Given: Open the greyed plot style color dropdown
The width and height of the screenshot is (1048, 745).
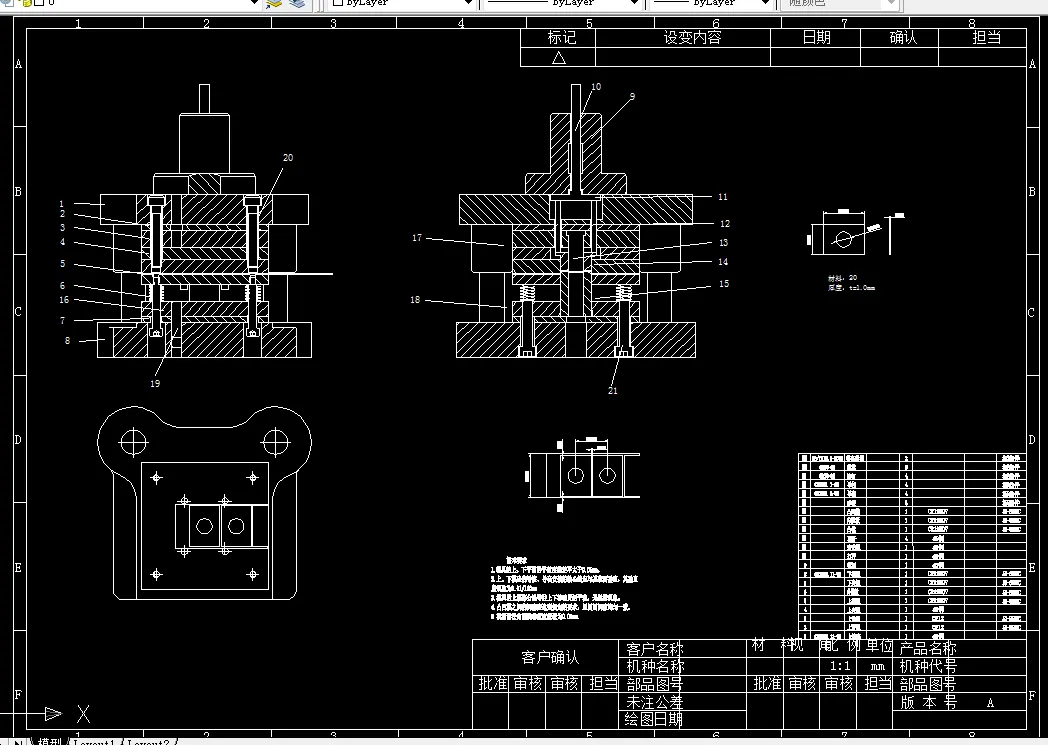Looking at the screenshot, I should point(890,3).
